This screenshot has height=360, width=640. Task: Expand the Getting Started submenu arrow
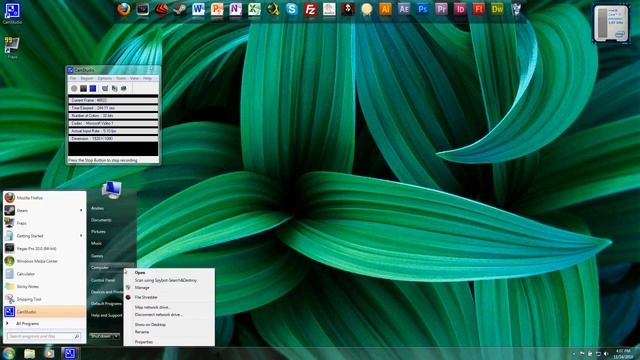point(81,236)
